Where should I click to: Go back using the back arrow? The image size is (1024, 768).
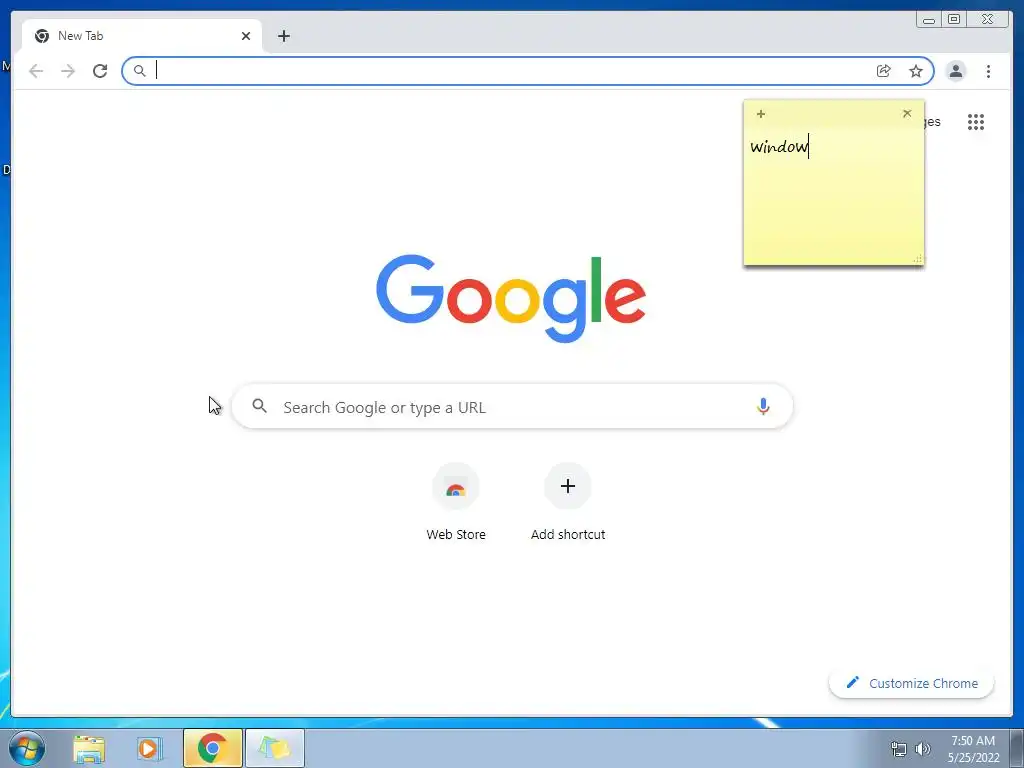(36, 71)
